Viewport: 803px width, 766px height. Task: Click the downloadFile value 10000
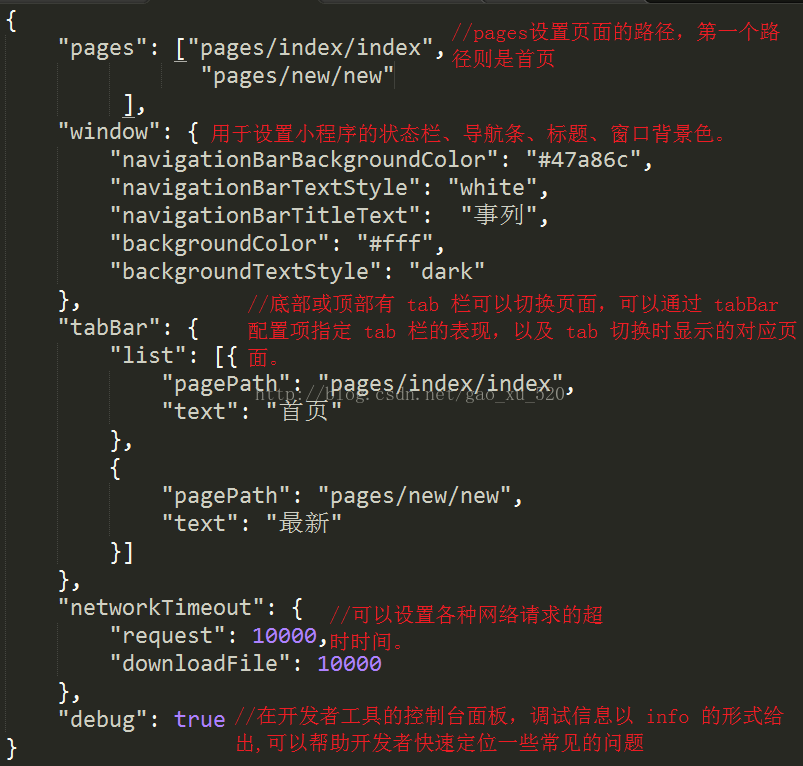click(x=349, y=664)
